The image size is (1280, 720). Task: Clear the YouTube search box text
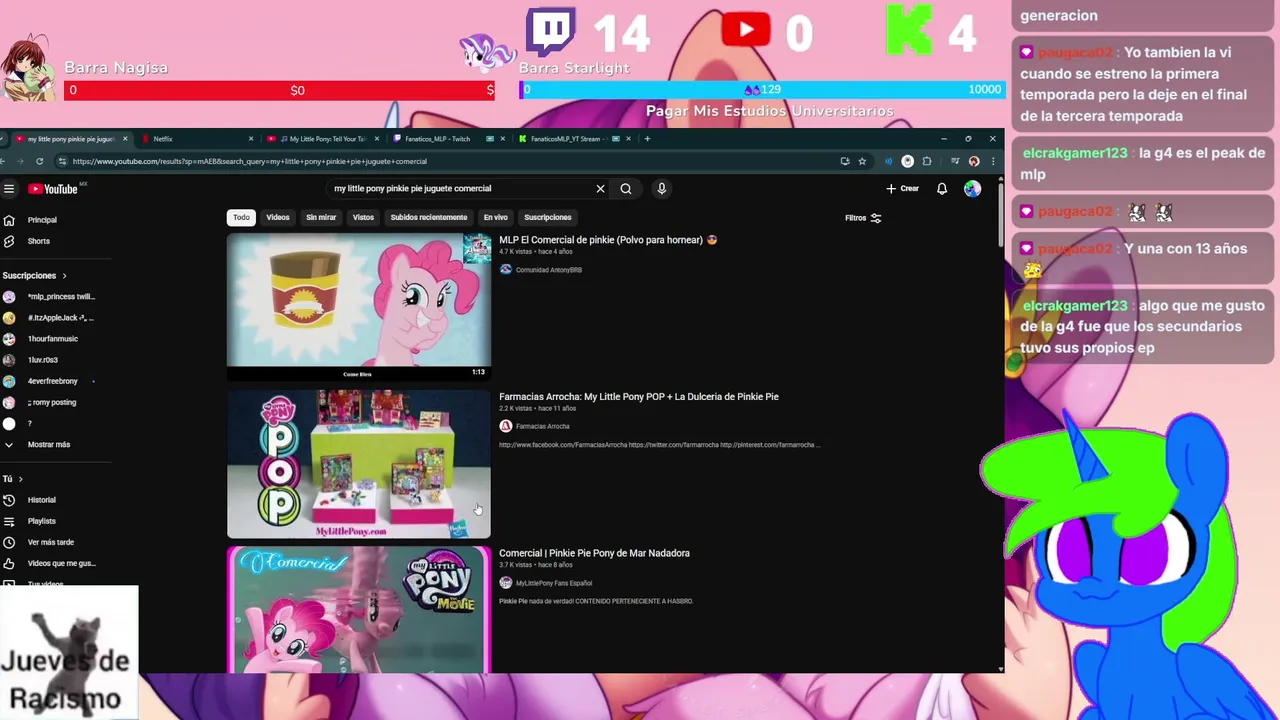[600, 189]
